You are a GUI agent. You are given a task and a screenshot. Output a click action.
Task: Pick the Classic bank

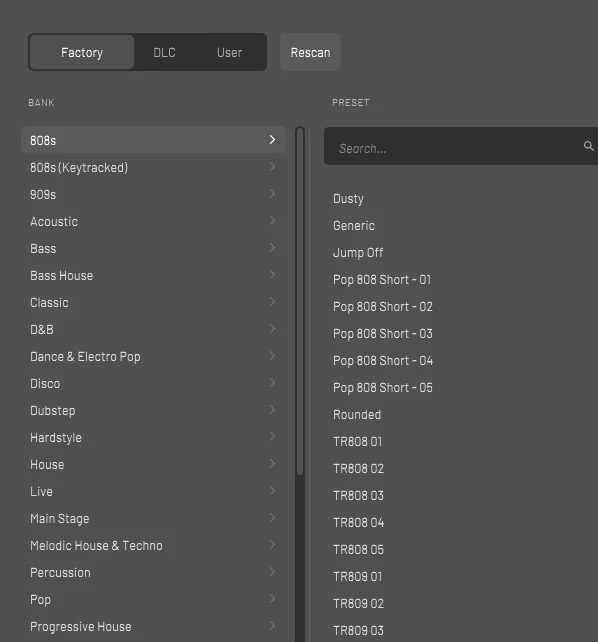click(x=49, y=303)
